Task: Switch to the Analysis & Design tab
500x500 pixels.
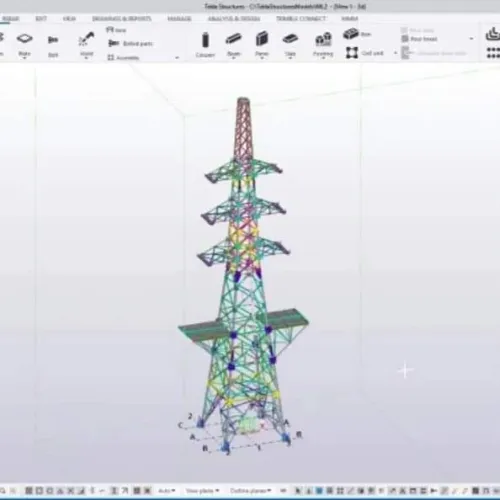Action: click(234, 19)
